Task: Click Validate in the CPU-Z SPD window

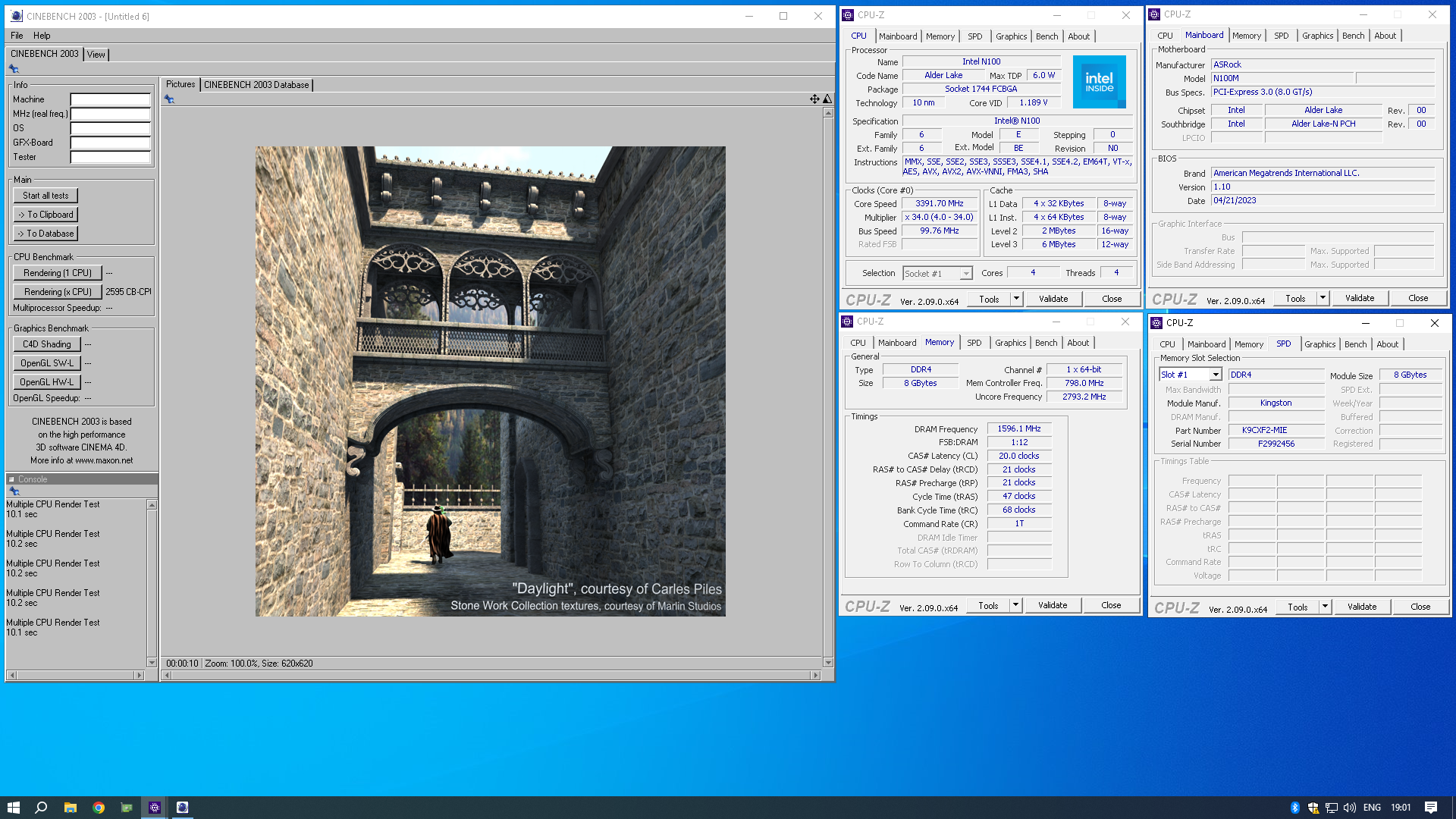Action: point(1362,607)
